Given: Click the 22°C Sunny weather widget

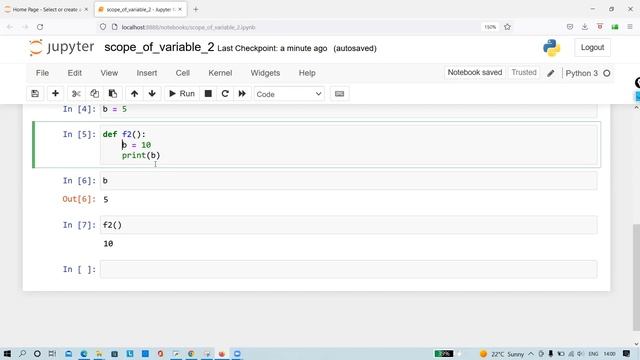Looking at the screenshot, I should pos(502,354).
